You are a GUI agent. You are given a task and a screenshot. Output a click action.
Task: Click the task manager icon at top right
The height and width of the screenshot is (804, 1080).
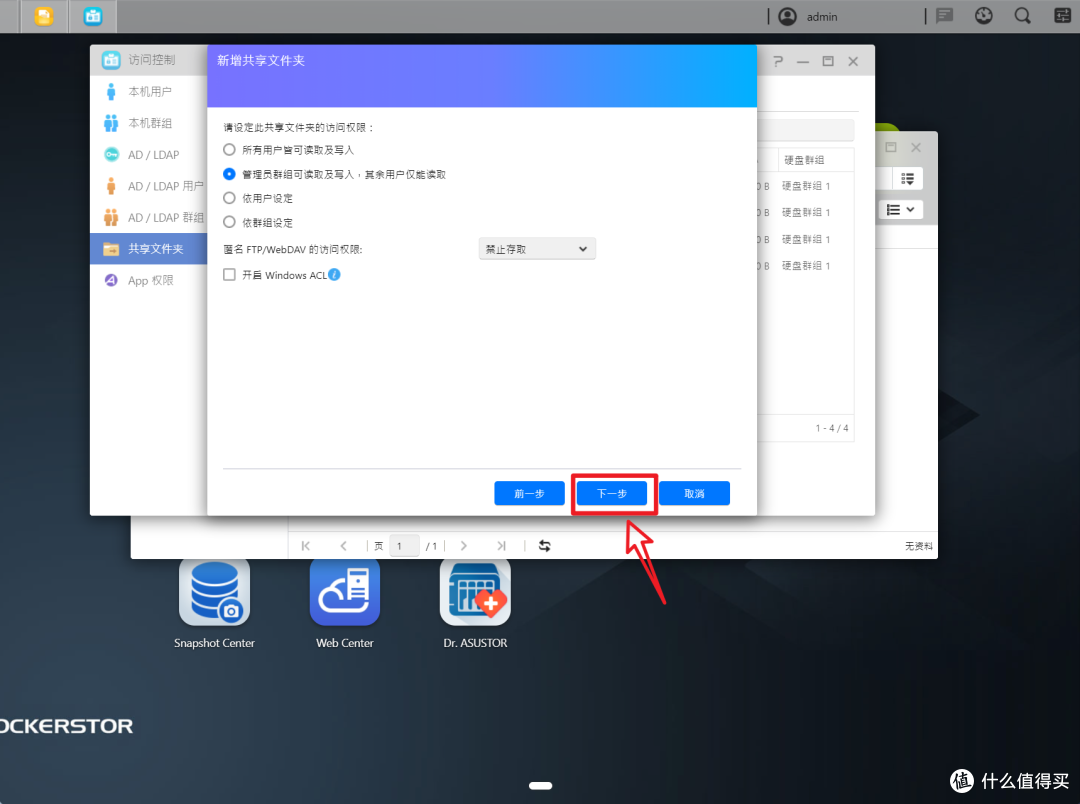pyautogui.click(x=1062, y=16)
